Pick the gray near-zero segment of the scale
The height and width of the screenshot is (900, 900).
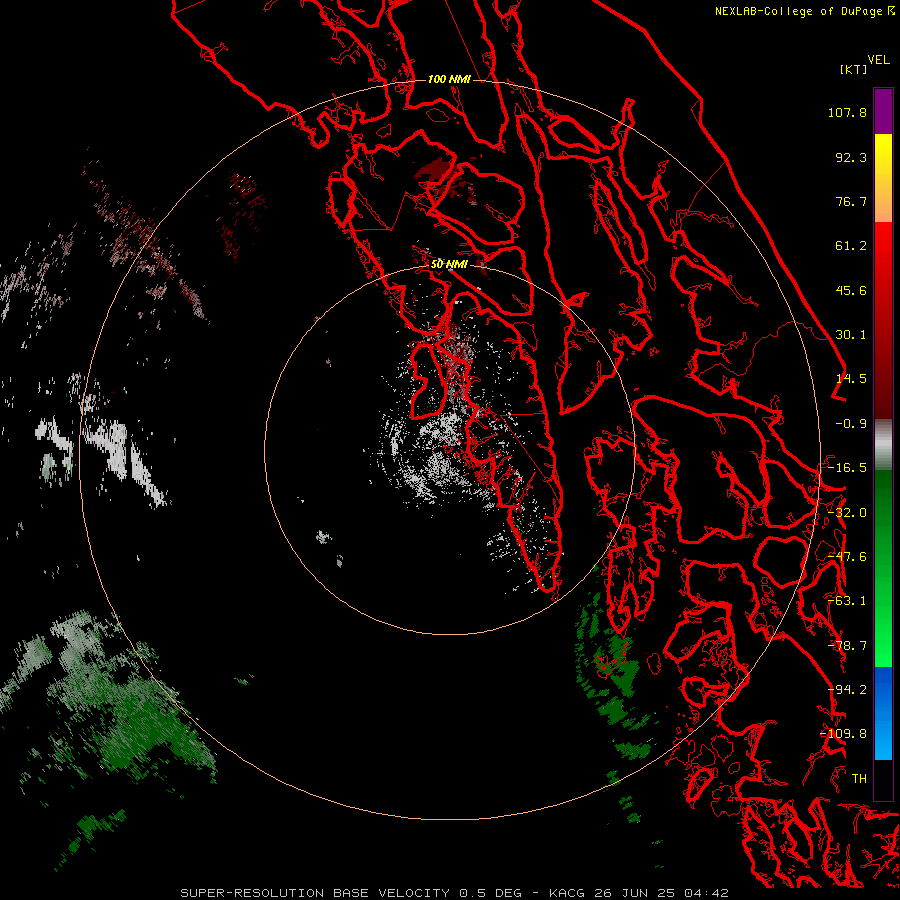click(883, 445)
